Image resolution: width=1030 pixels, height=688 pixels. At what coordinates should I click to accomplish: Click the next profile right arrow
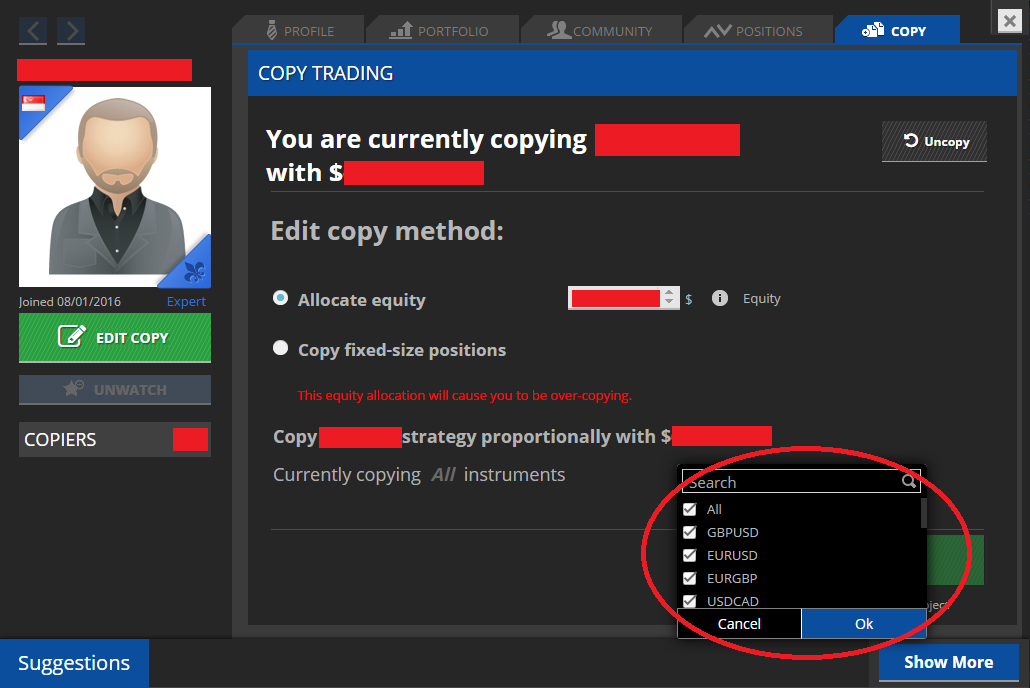pyautogui.click(x=71, y=31)
